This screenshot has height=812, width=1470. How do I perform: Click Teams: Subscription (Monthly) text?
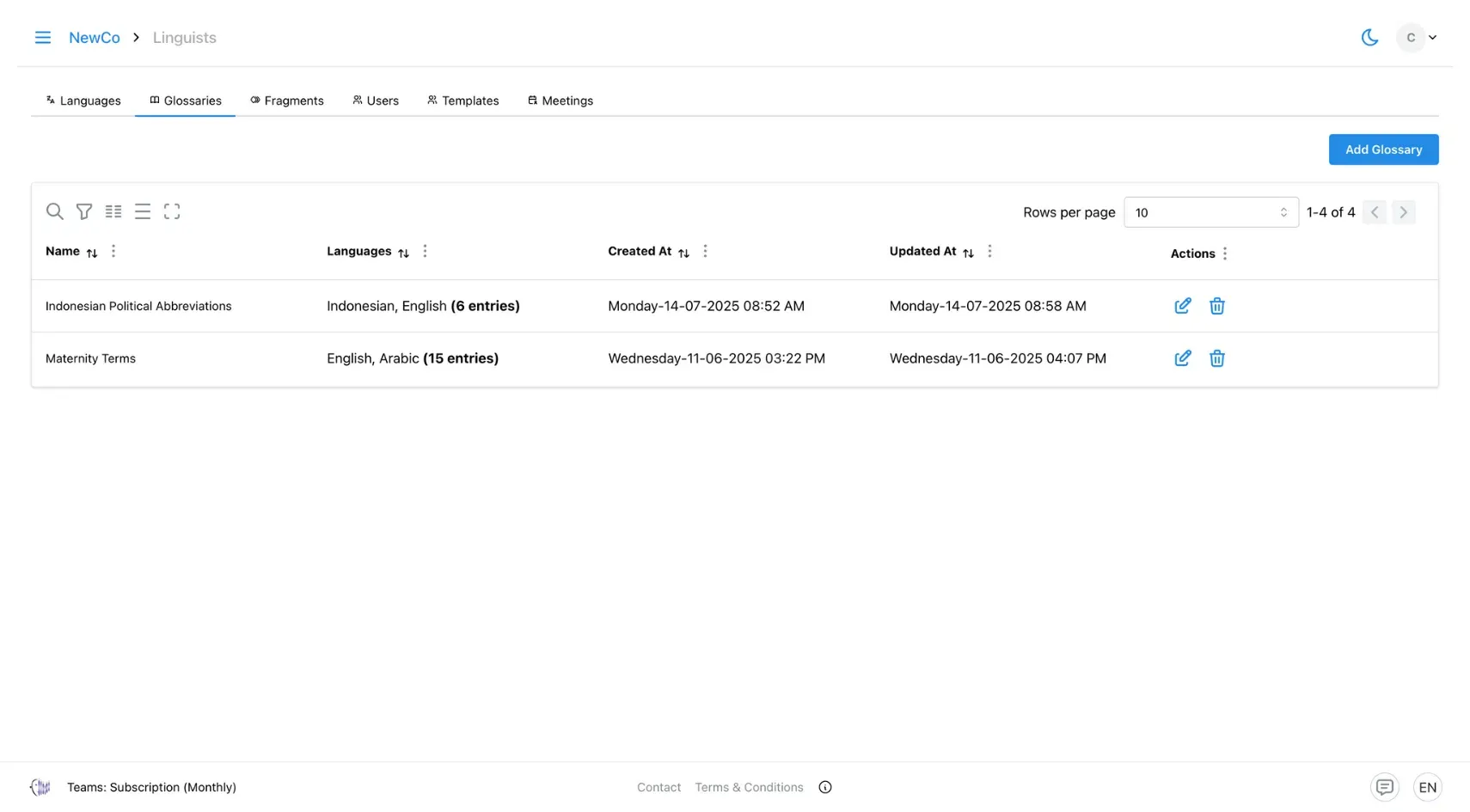click(151, 787)
